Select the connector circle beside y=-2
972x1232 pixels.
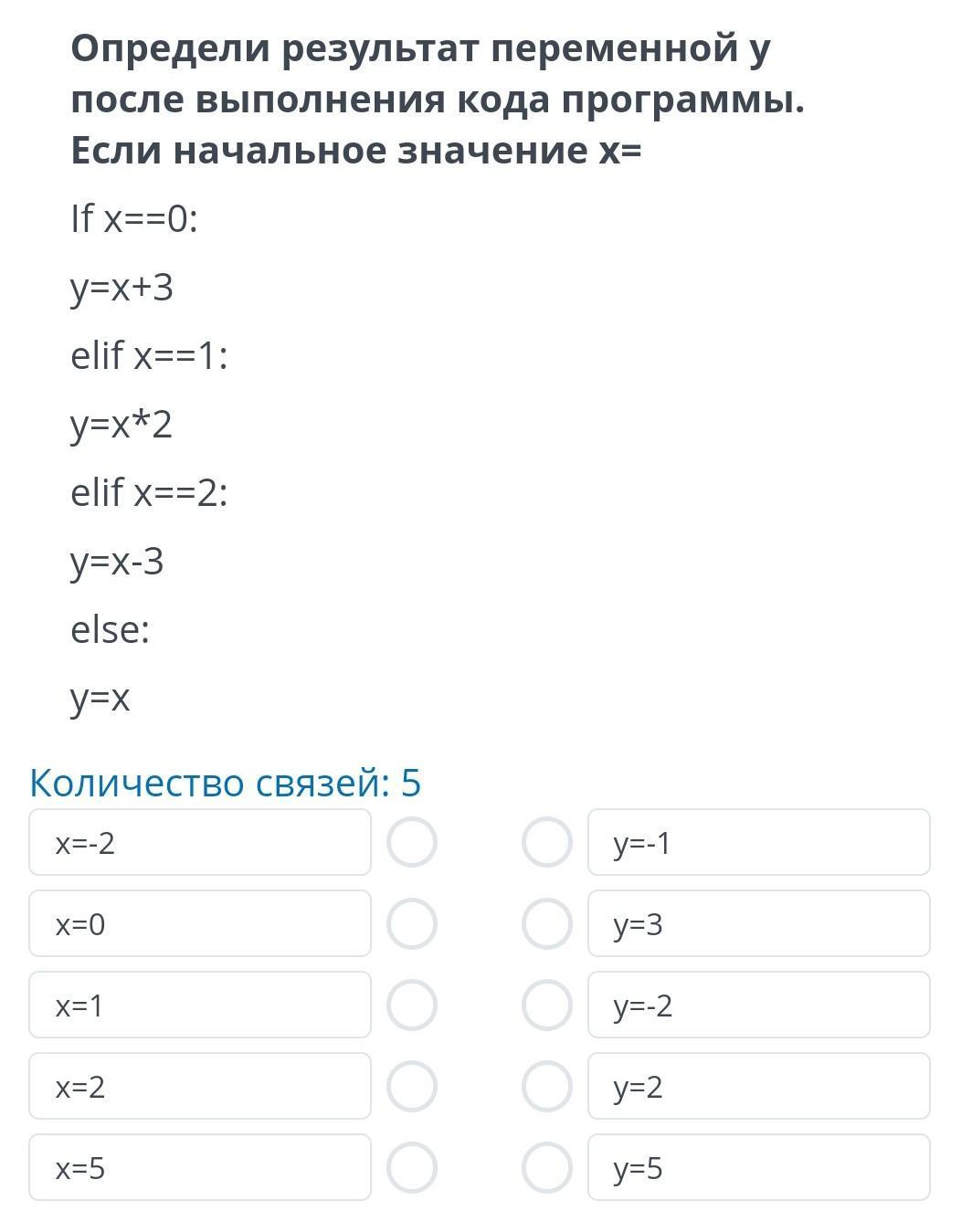pyautogui.click(x=546, y=1005)
